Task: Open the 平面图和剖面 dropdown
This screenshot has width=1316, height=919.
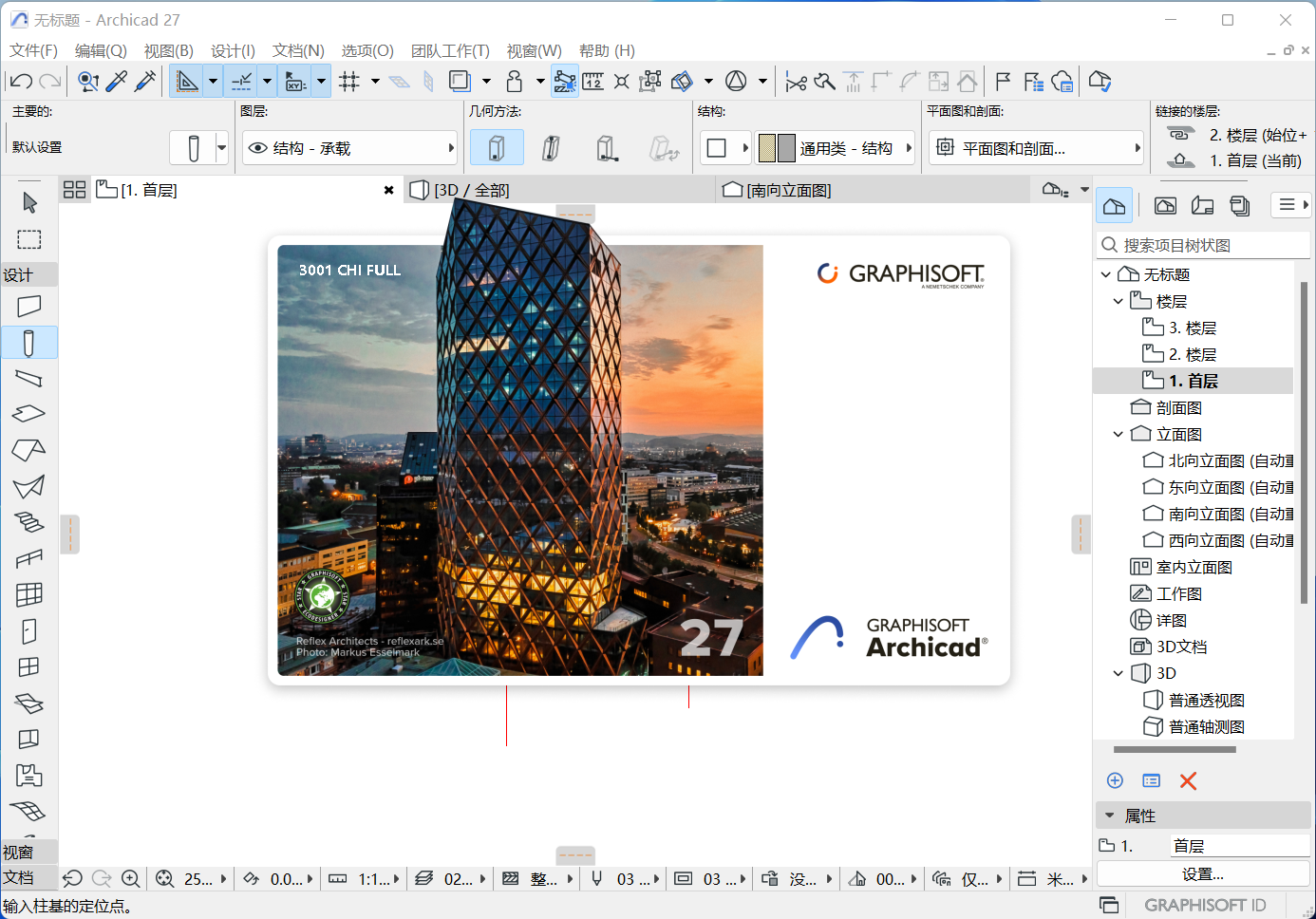Action: [x=1036, y=148]
